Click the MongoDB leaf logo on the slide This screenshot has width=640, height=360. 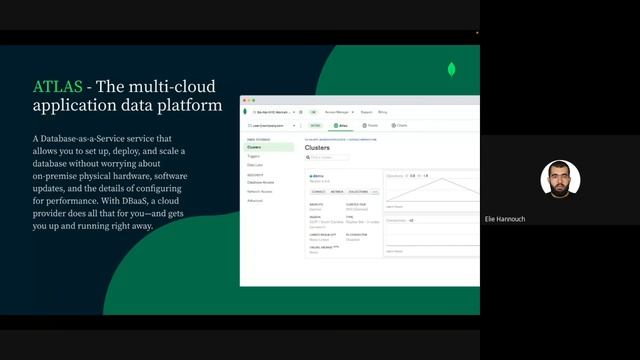pos(451,69)
